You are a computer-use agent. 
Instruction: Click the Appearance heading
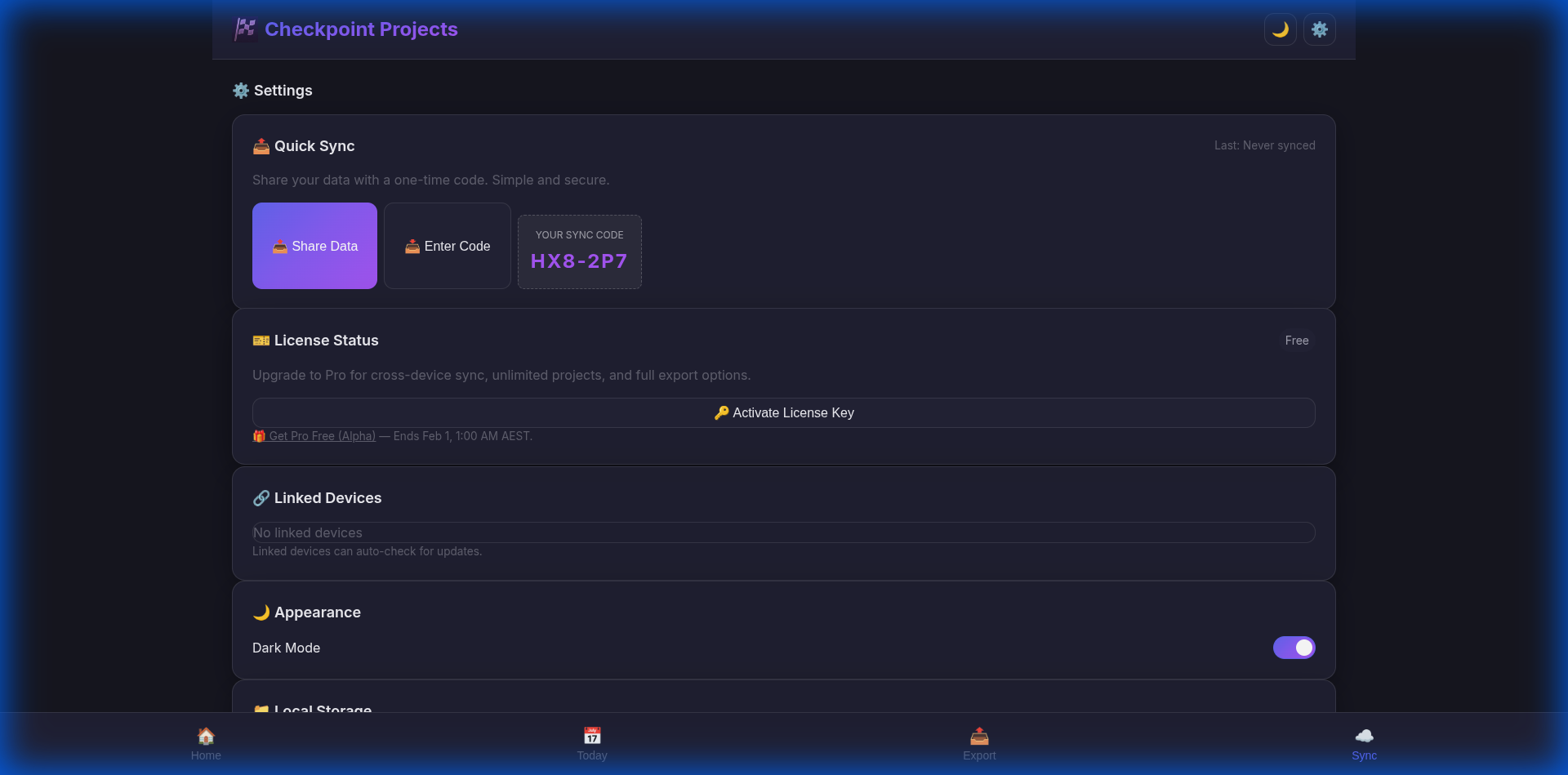[307, 612]
